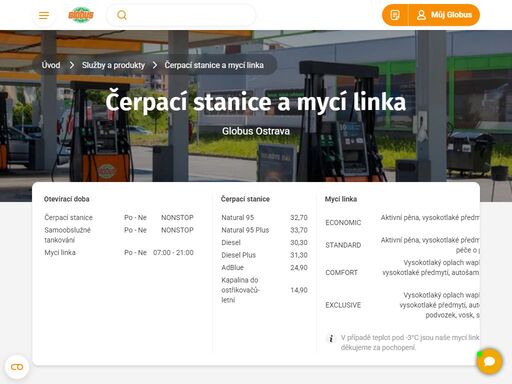This screenshot has width=512, height=384.
Task: Focus the search input field
Action: pyautogui.click(x=181, y=15)
